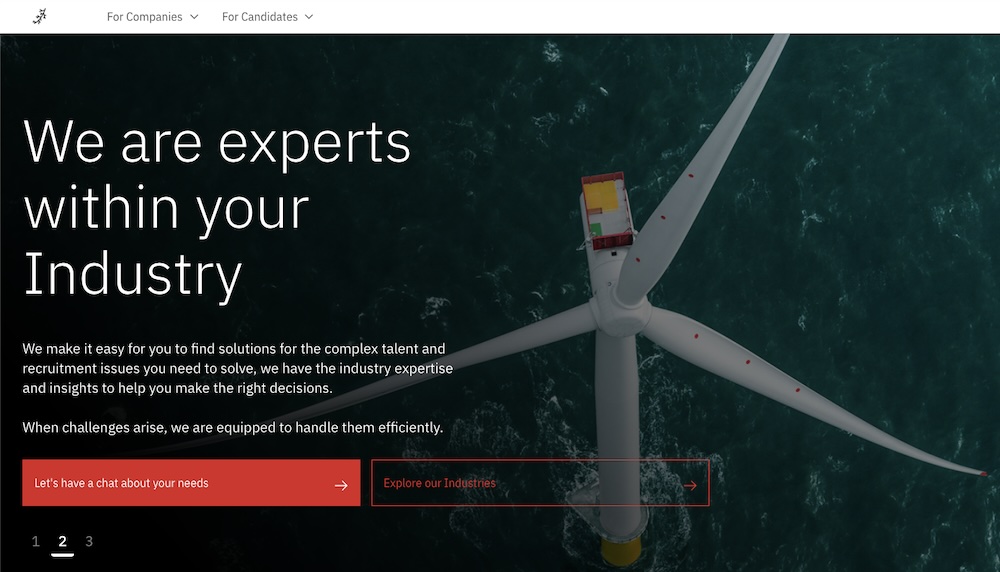Viewport: 1000px width, 572px height.
Task: Open the For Candidates menu
Action: point(260,17)
